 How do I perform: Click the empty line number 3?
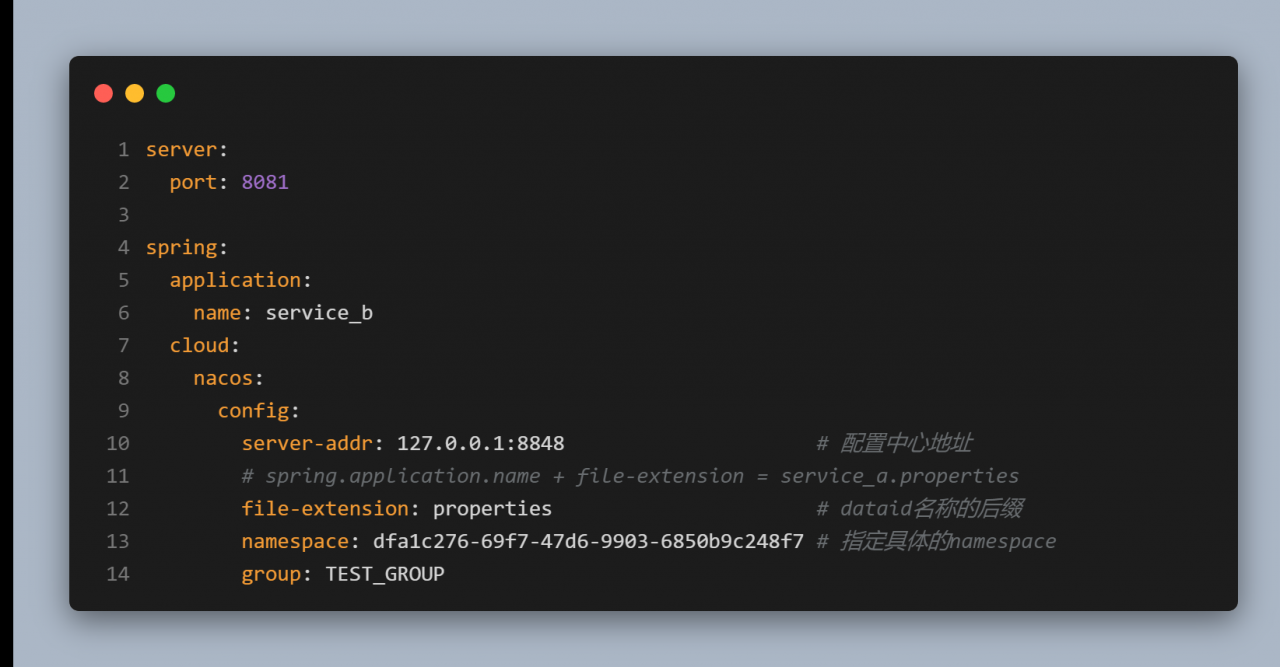point(124,215)
